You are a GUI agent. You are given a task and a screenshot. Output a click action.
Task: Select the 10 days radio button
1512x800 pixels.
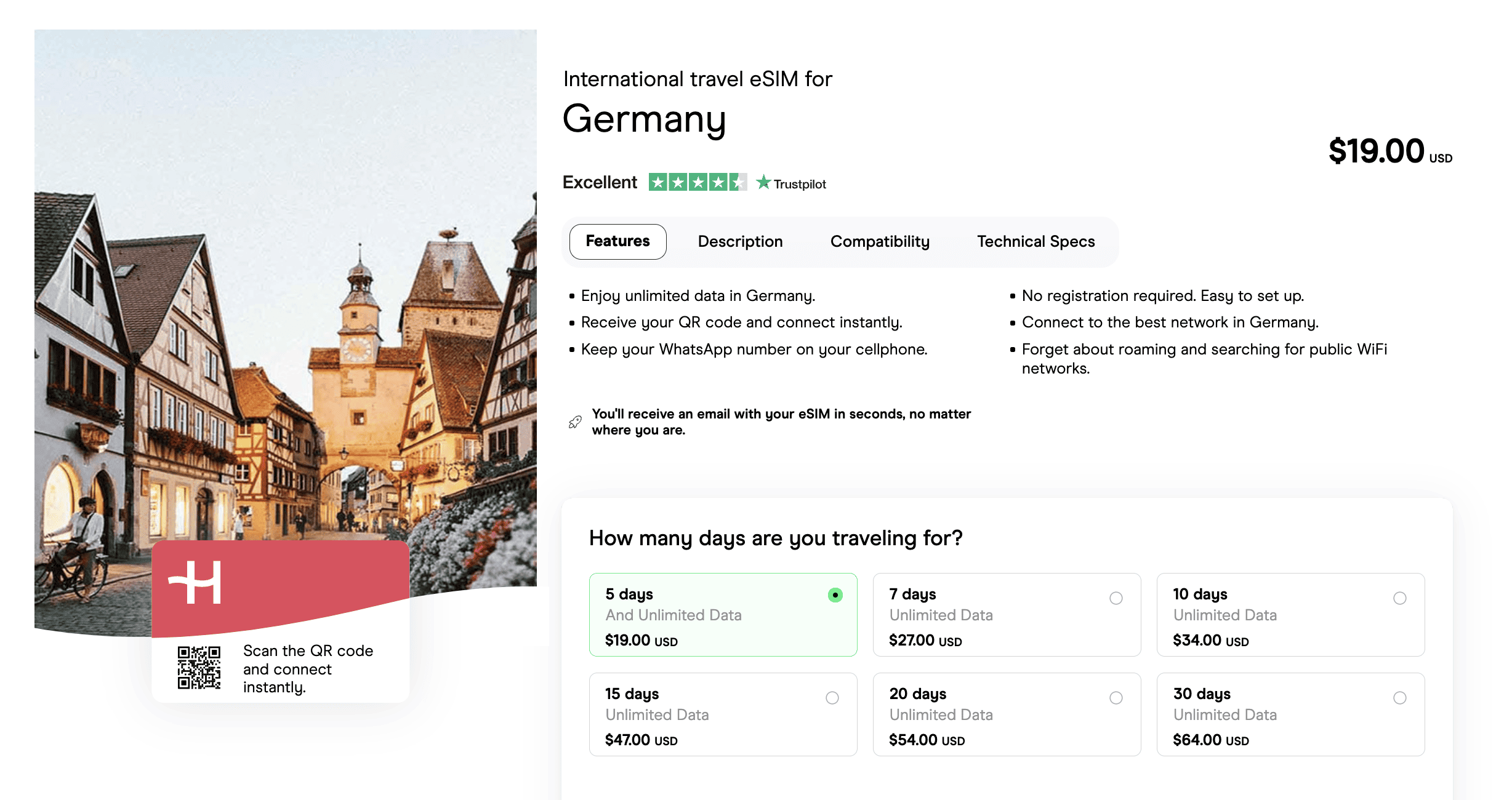[1399, 598]
